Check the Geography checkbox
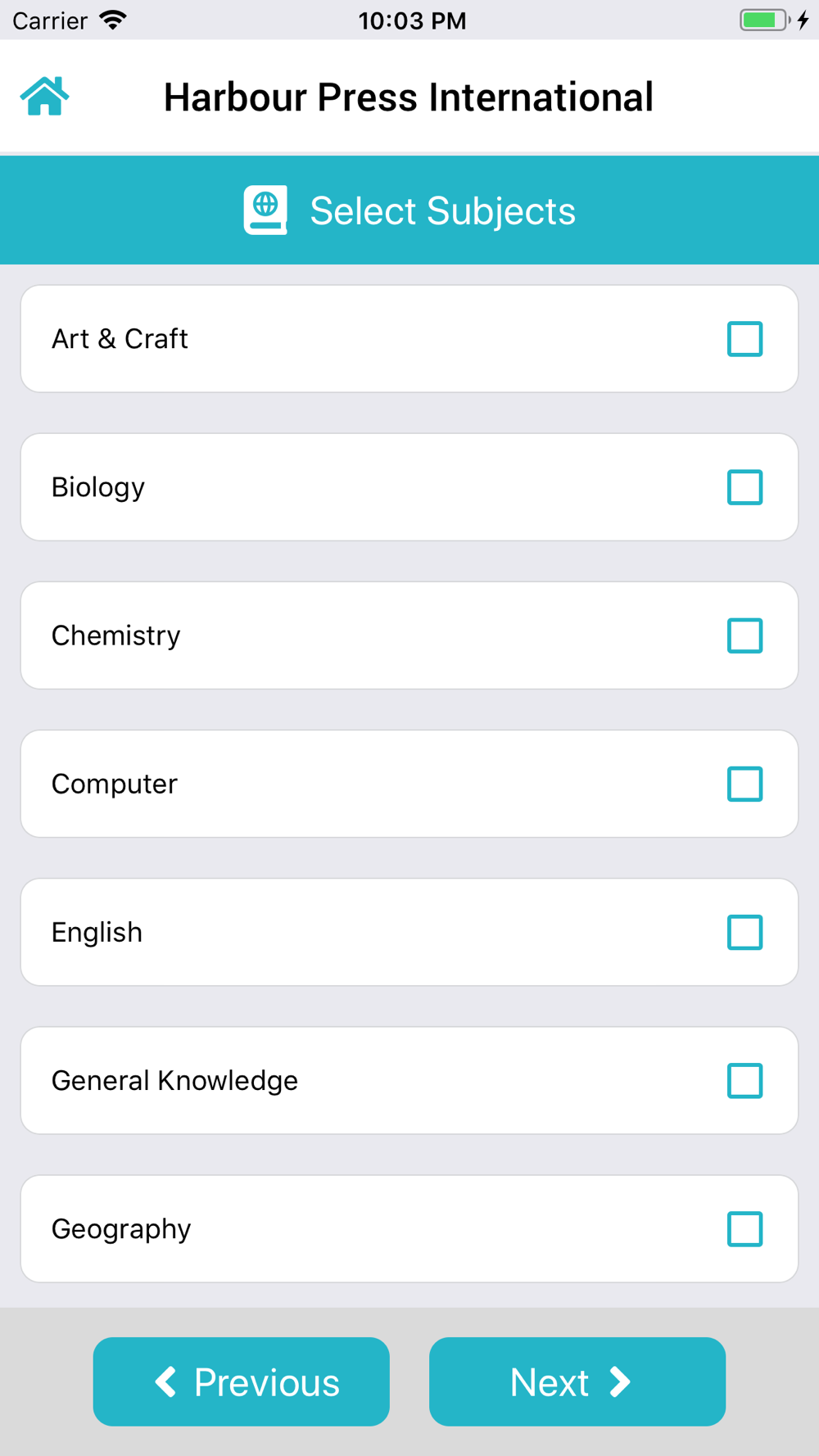This screenshot has height=1456, width=819. [x=744, y=1228]
